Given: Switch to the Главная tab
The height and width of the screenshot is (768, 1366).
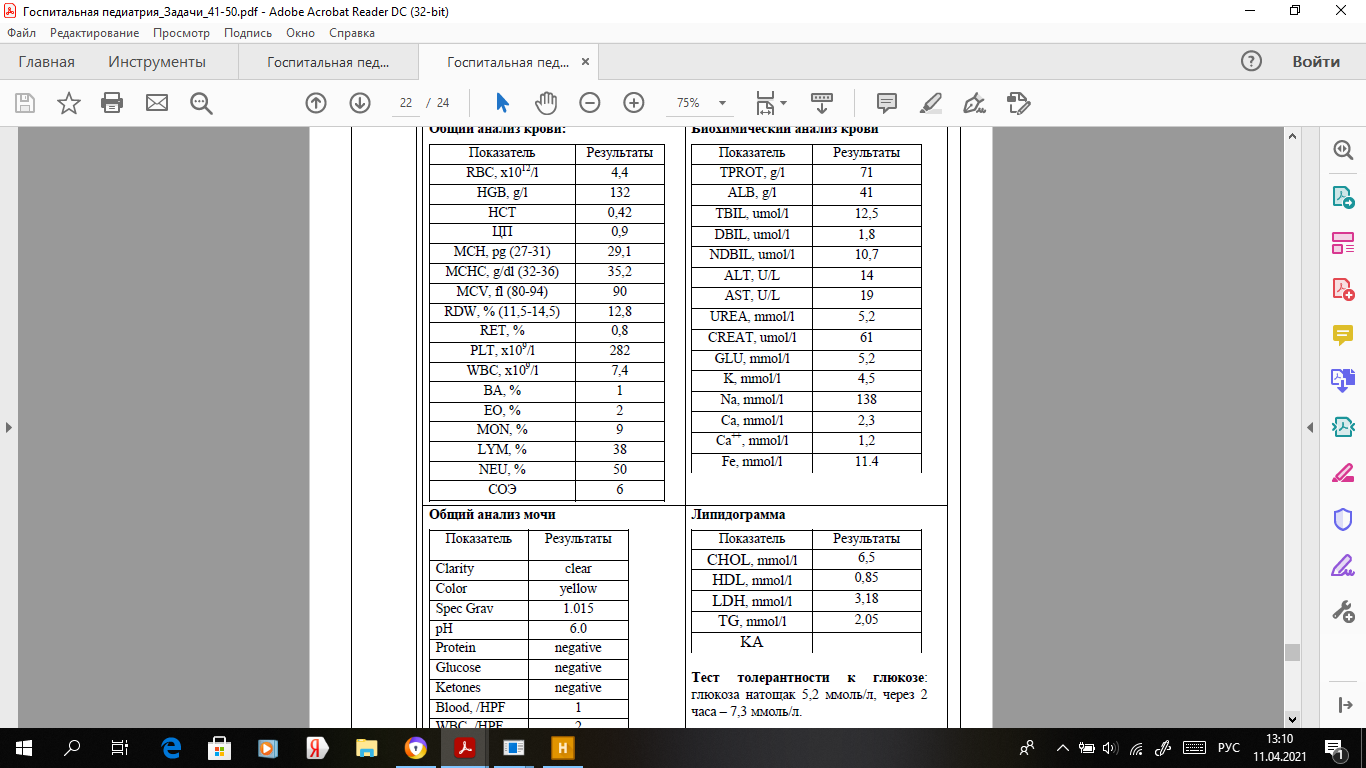Looking at the screenshot, I should pyautogui.click(x=46, y=62).
